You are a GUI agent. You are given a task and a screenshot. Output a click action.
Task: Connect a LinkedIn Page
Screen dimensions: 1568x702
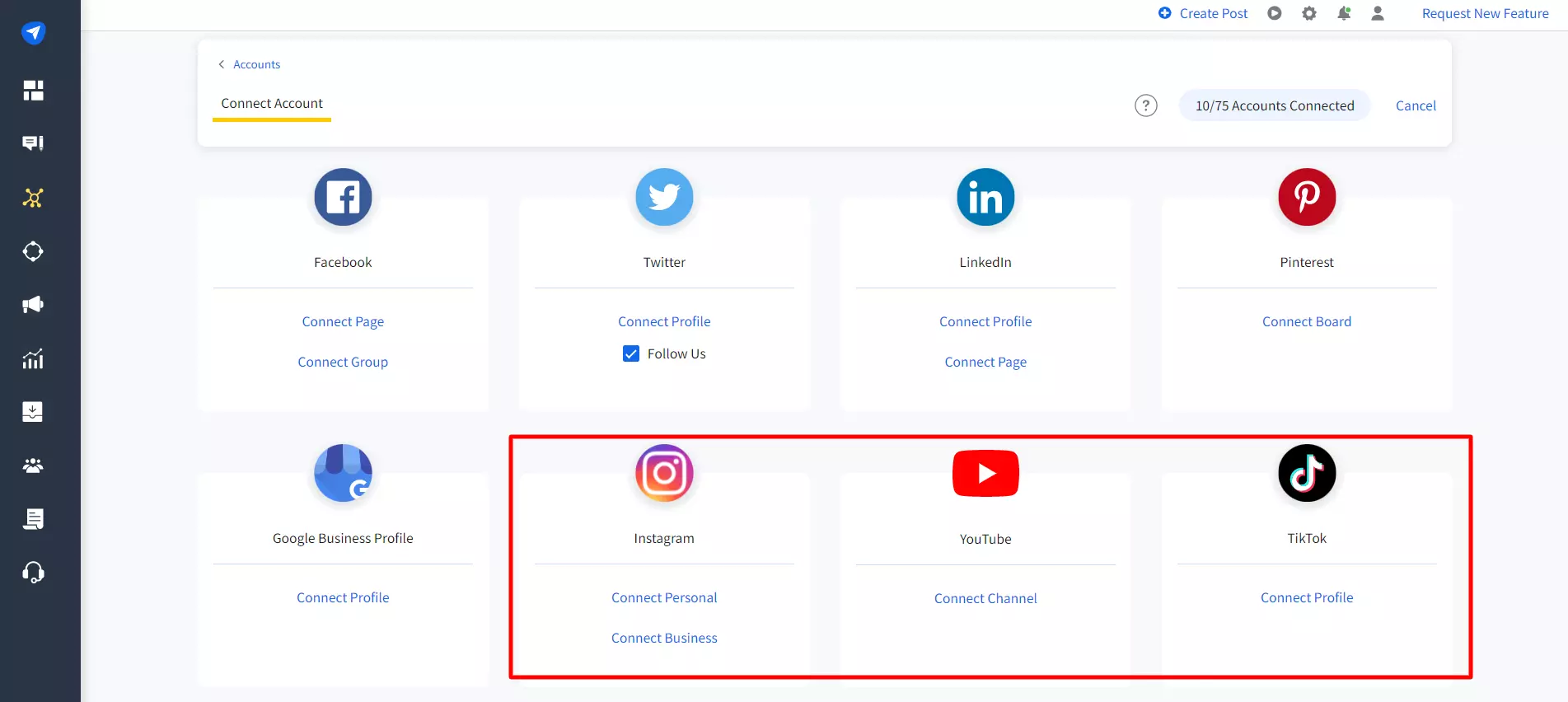[985, 362]
